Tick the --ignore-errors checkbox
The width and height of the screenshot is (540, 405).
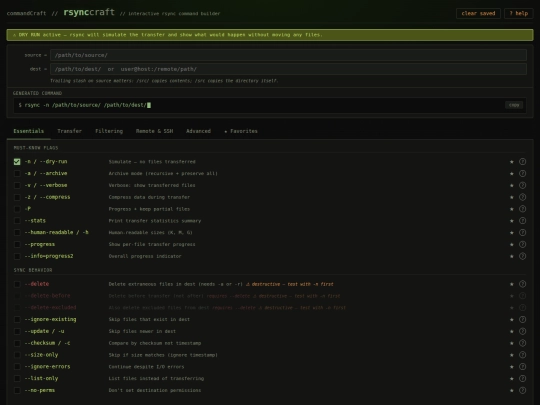17,367
